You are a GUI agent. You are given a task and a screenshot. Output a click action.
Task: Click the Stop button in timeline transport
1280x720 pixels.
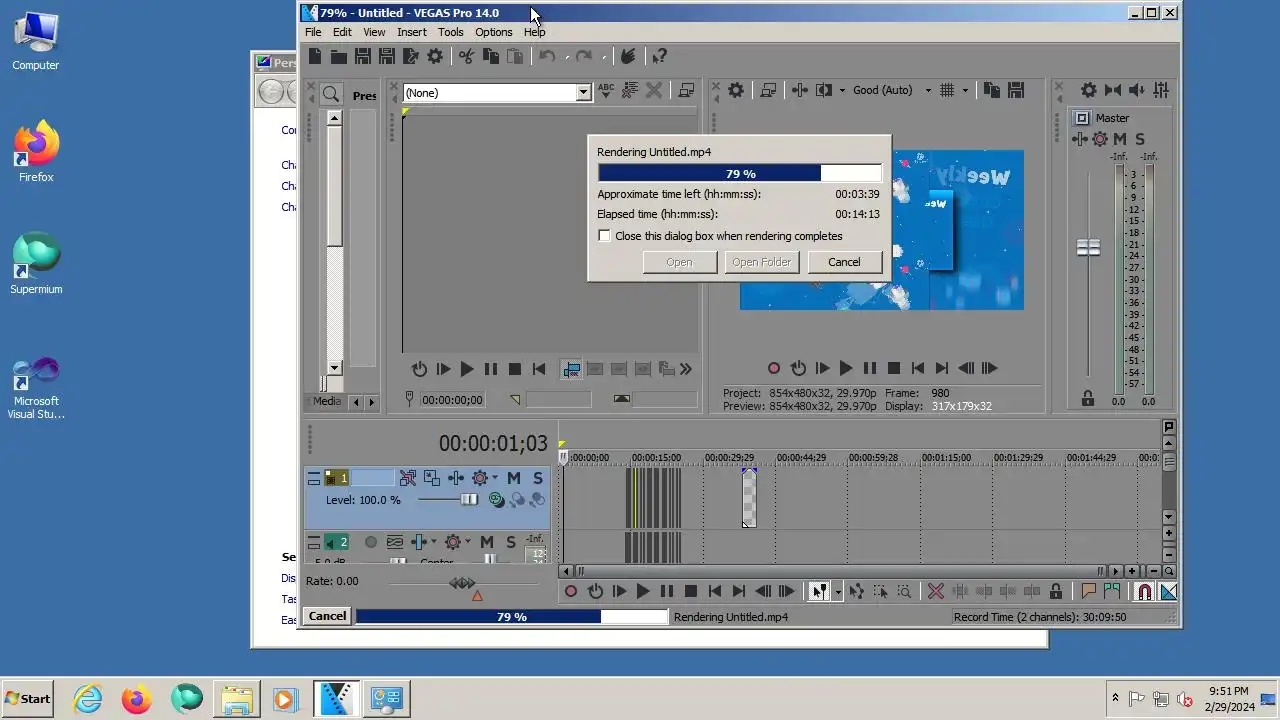(690, 591)
